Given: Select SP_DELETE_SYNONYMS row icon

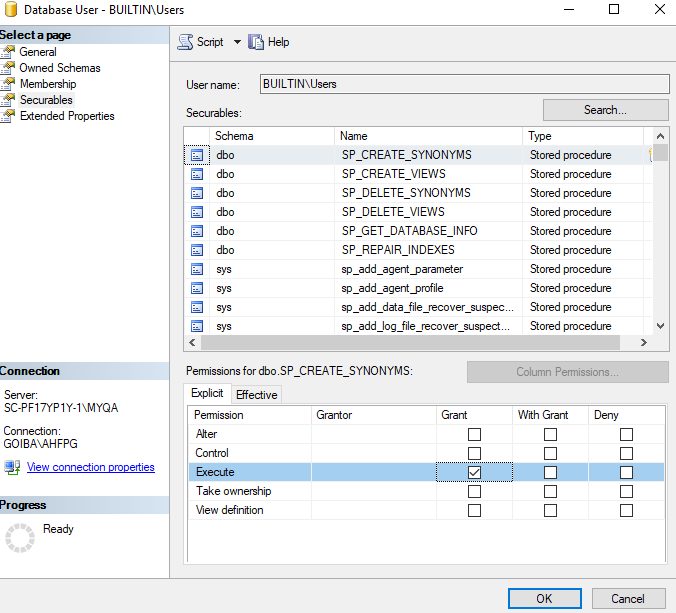Looking at the screenshot, I should [x=197, y=193].
